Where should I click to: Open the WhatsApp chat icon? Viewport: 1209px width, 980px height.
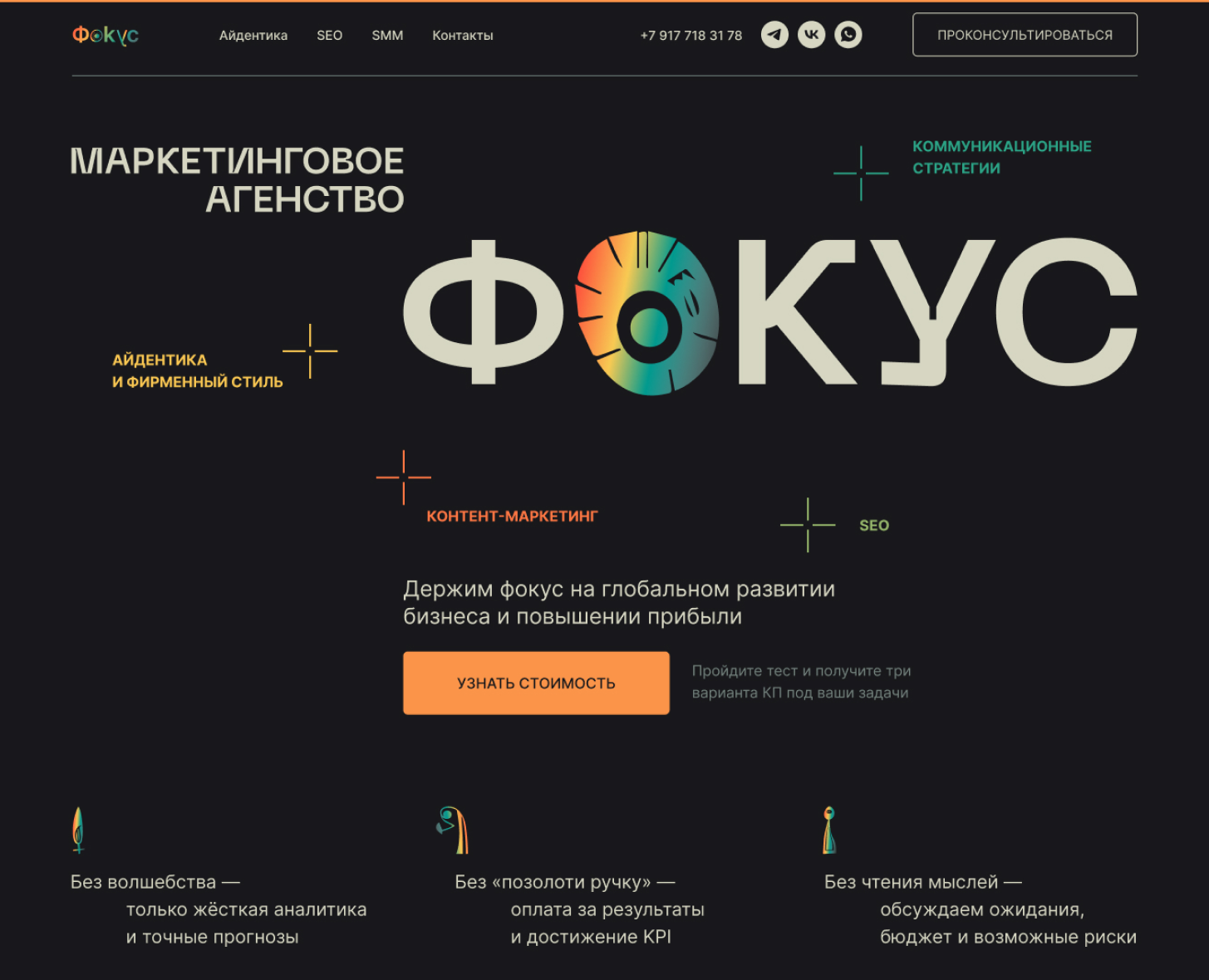(x=848, y=35)
